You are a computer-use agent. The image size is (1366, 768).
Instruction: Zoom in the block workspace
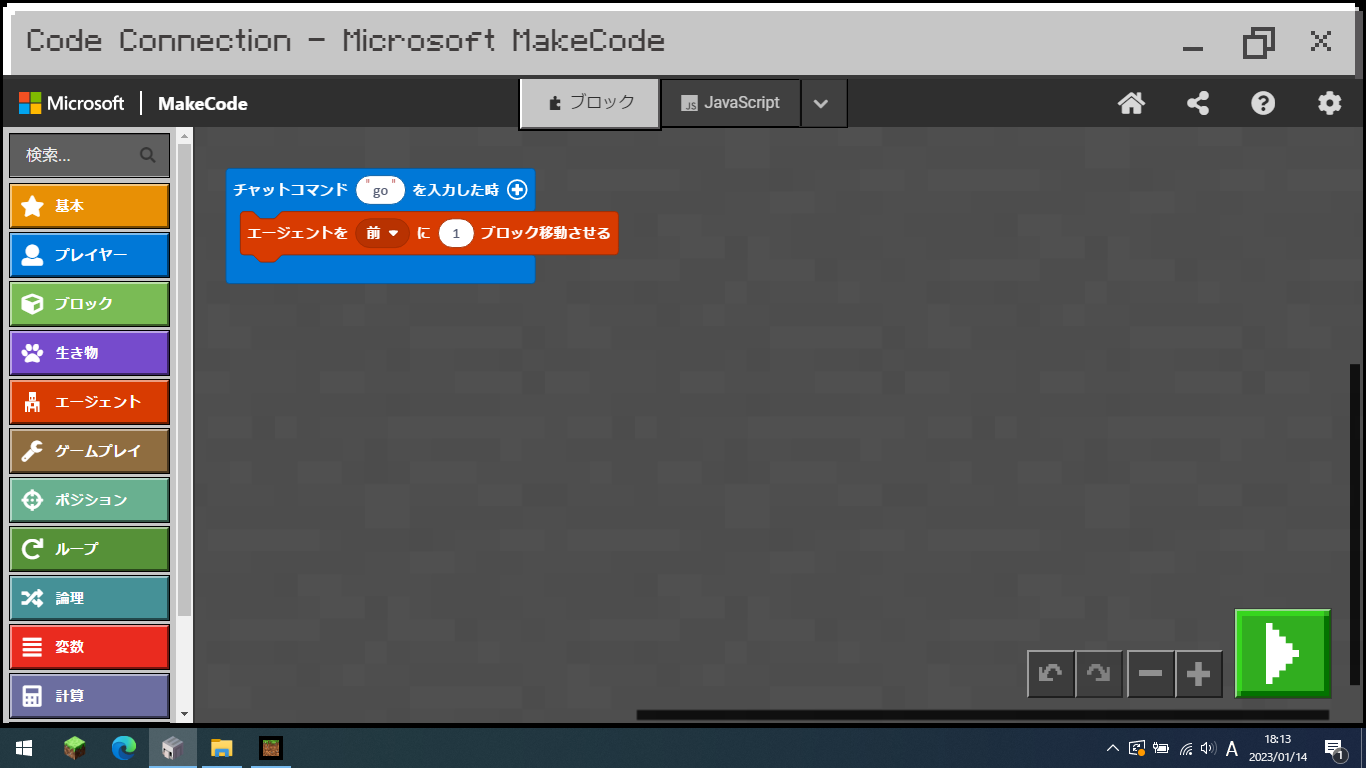point(1199,674)
